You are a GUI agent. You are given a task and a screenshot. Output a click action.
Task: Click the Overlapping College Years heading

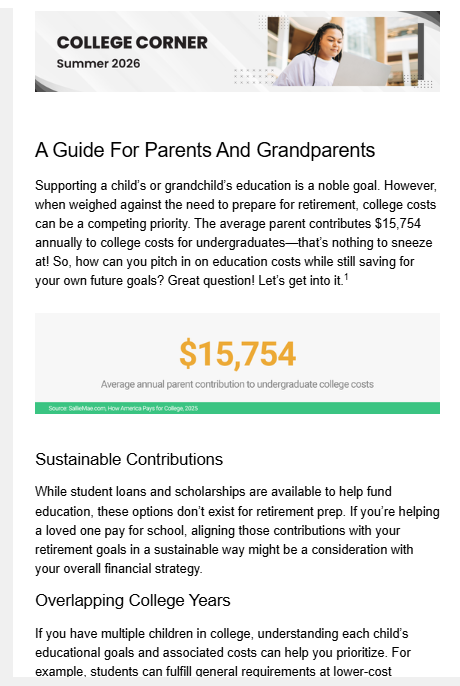pos(133,600)
